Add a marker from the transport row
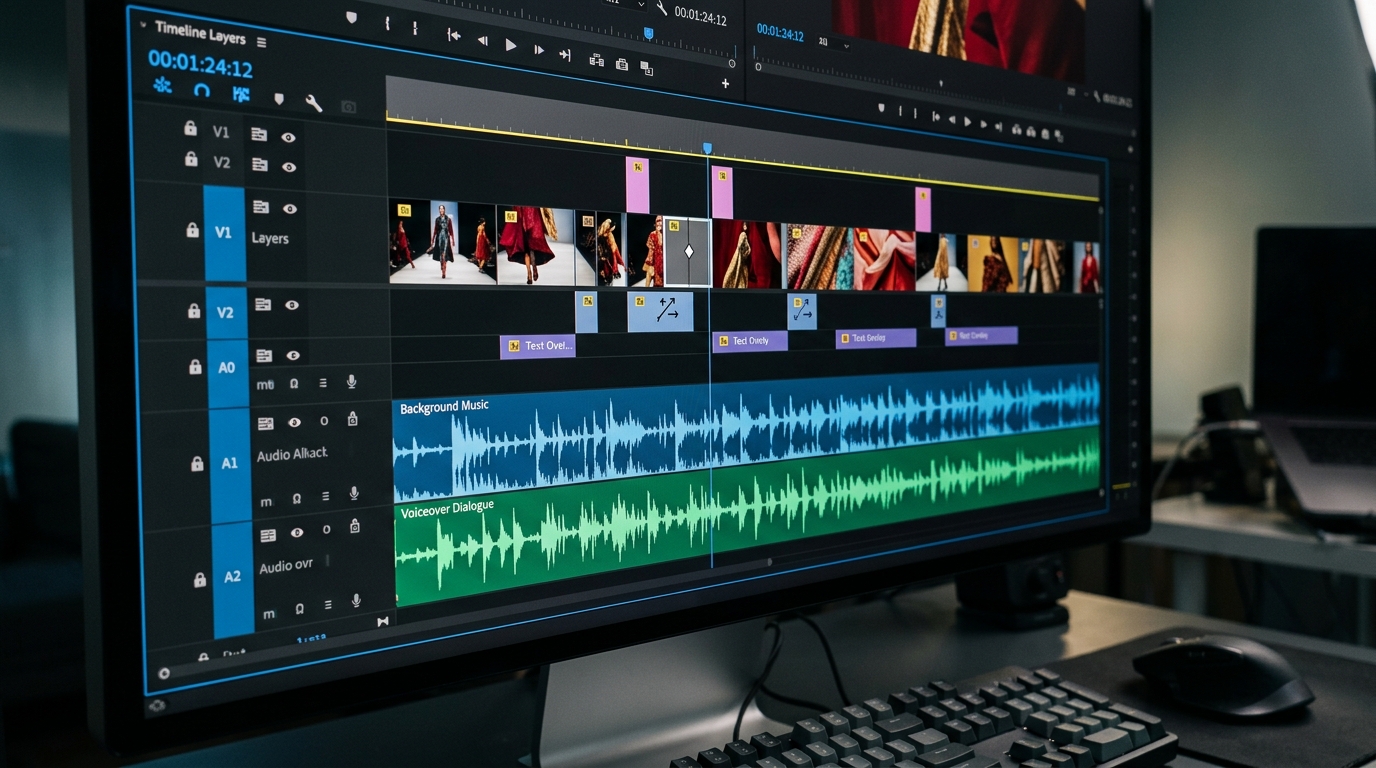The width and height of the screenshot is (1376, 768). pyautogui.click(x=351, y=18)
